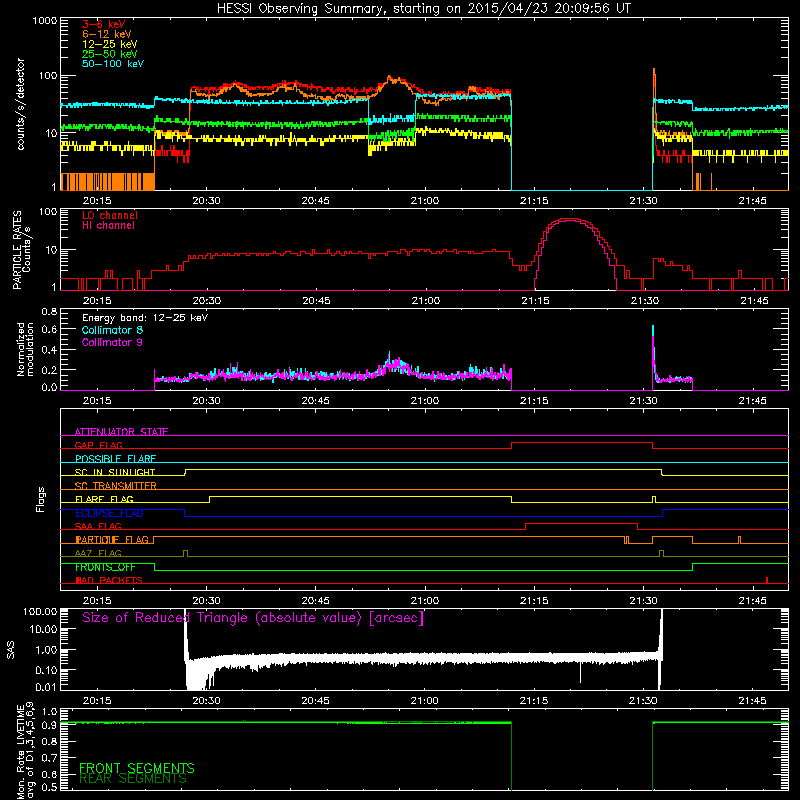Select the 6-12 keV legend label

coord(107,34)
